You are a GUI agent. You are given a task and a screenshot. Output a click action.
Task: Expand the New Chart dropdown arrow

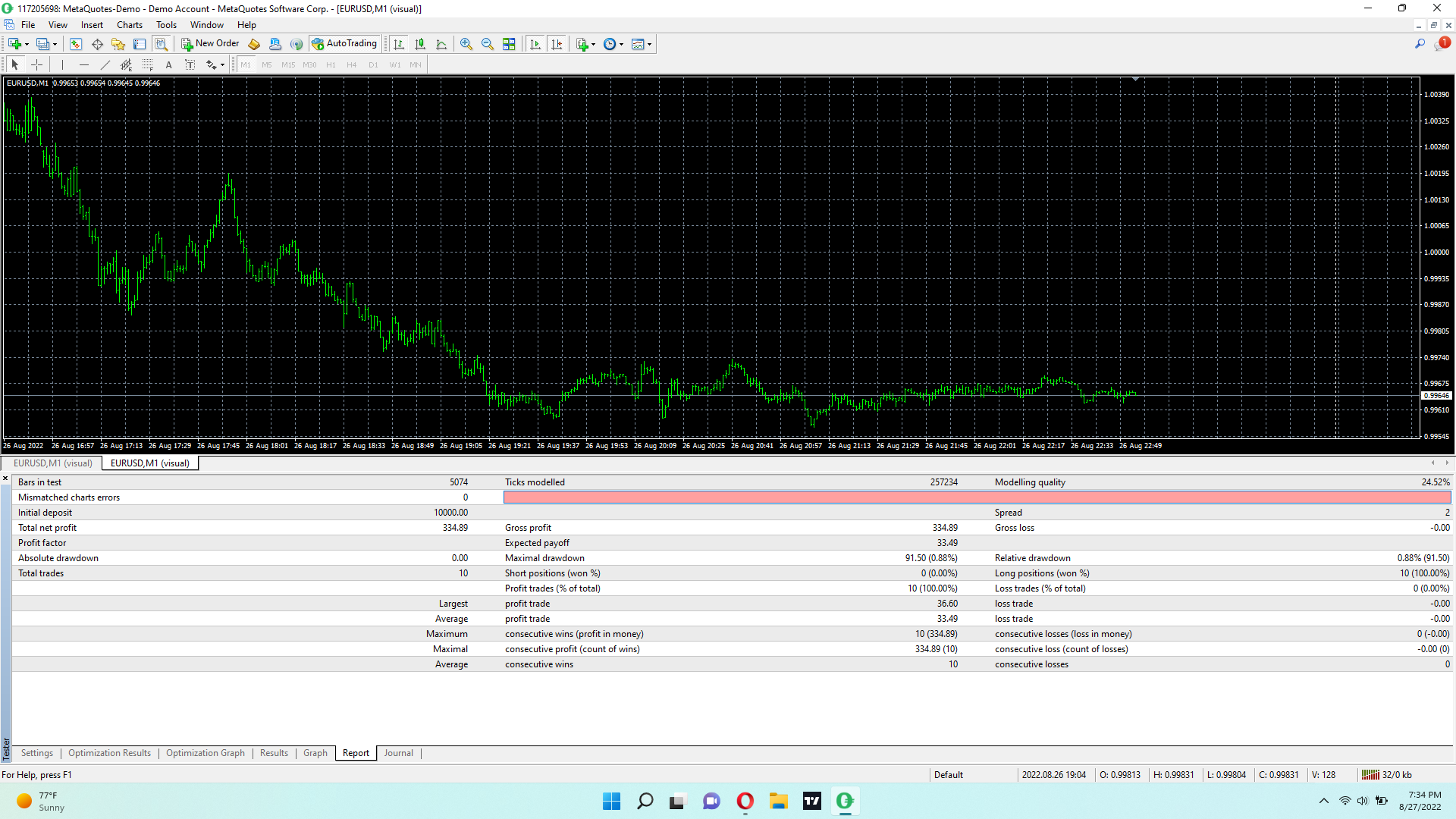tap(27, 44)
